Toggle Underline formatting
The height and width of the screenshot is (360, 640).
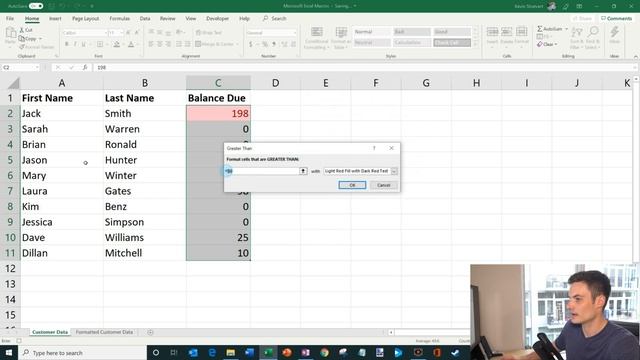pyautogui.click(x=84, y=44)
